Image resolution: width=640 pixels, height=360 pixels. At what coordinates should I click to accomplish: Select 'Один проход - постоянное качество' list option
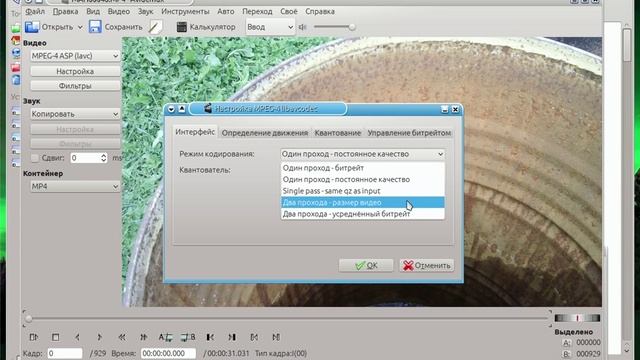click(x=363, y=179)
